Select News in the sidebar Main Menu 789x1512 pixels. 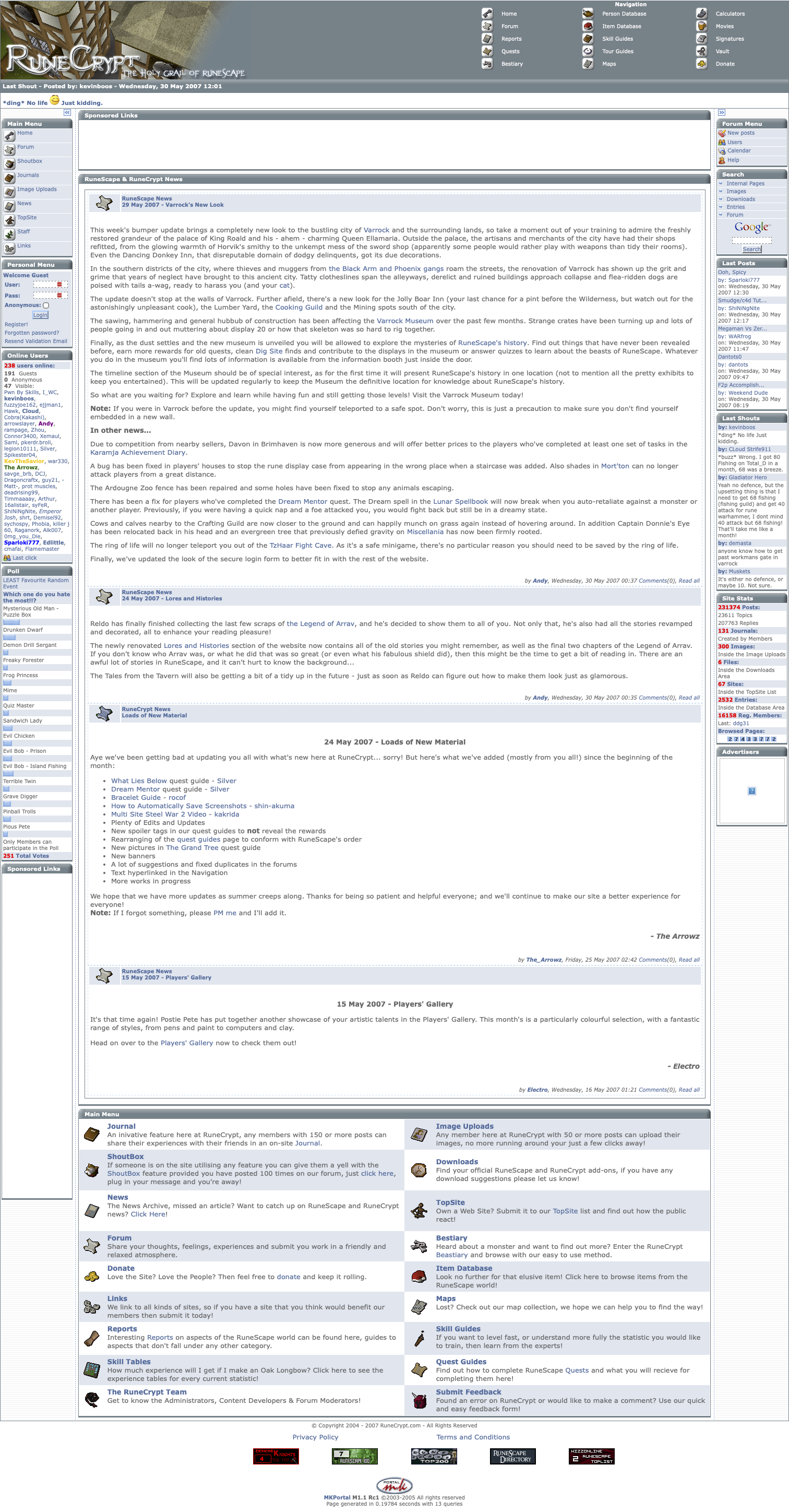(x=24, y=204)
